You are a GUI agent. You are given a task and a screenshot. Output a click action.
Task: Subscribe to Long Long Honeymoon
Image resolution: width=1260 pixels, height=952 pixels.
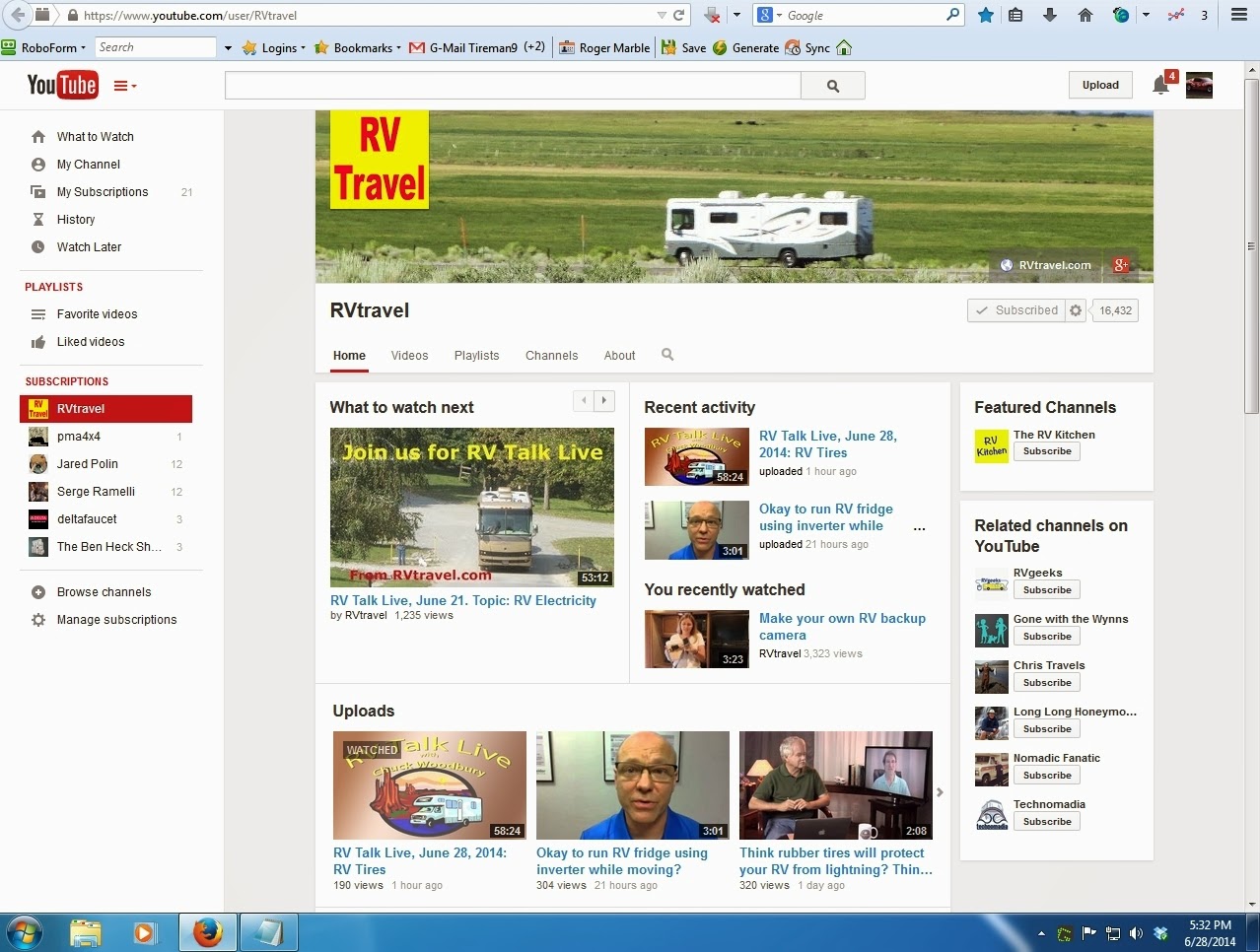(x=1047, y=729)
